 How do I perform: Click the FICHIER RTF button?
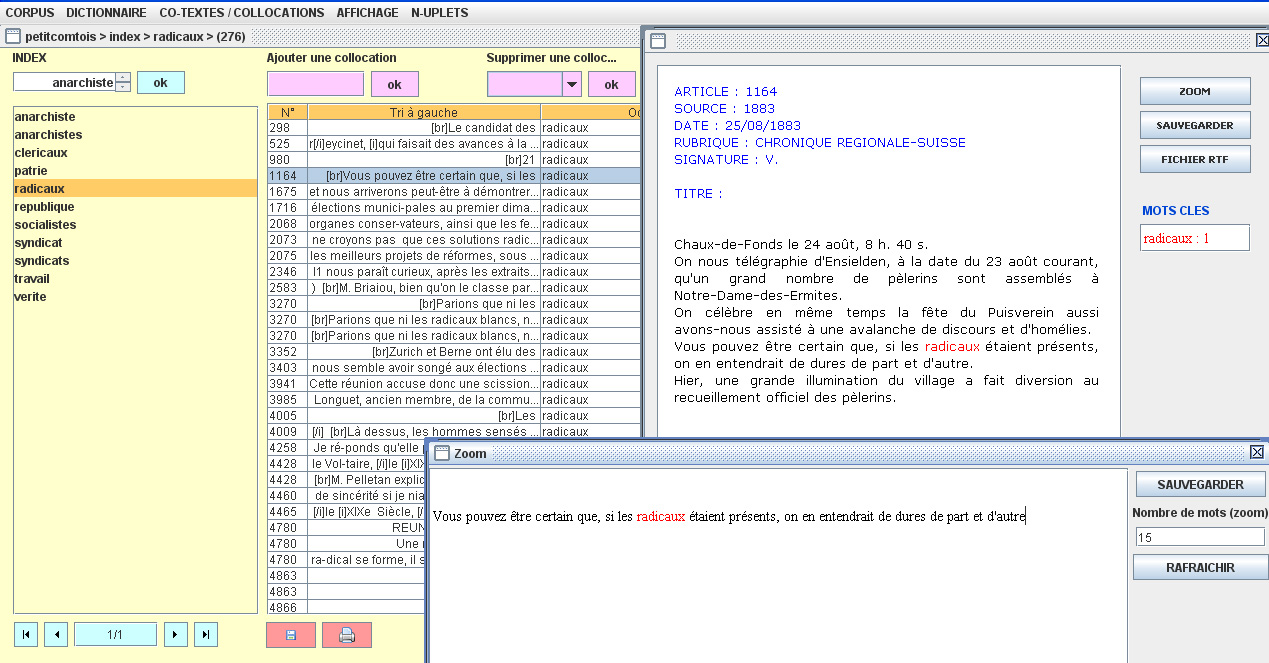tap(1194, 159)
